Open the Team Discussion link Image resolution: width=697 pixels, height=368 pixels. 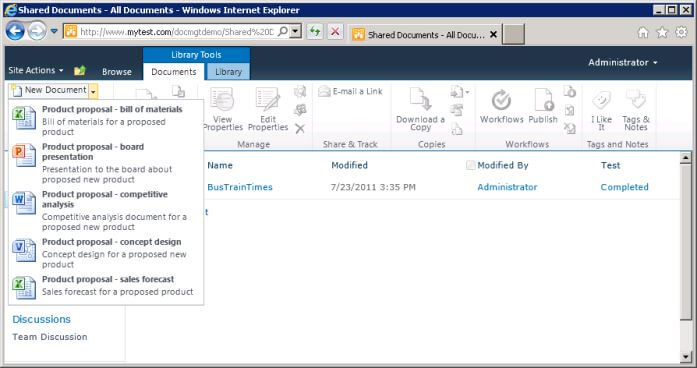point(50,337)
